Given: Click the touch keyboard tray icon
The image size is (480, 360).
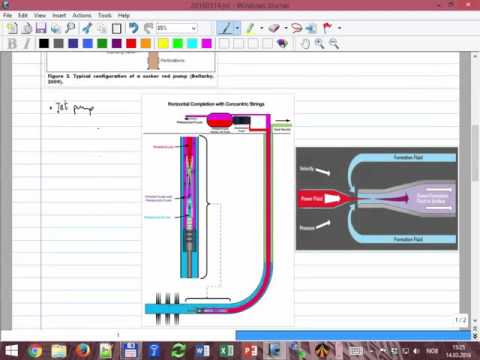Looking at the screenshot, I should tap(355, 351).
